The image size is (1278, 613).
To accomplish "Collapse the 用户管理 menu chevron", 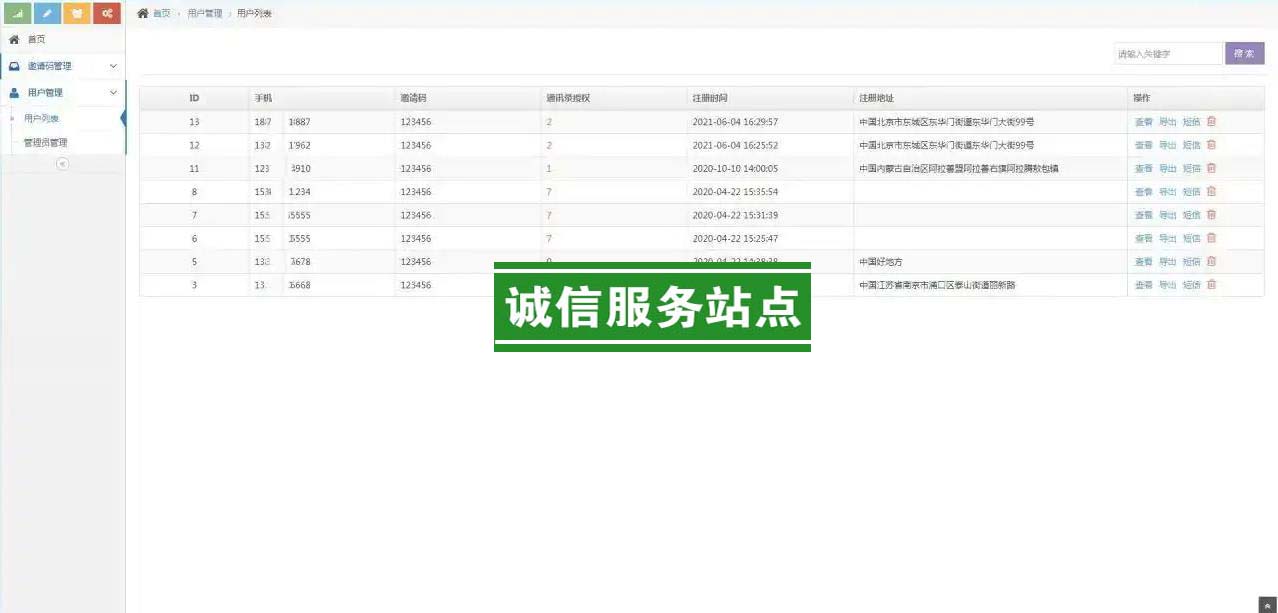I will (113, 93).
